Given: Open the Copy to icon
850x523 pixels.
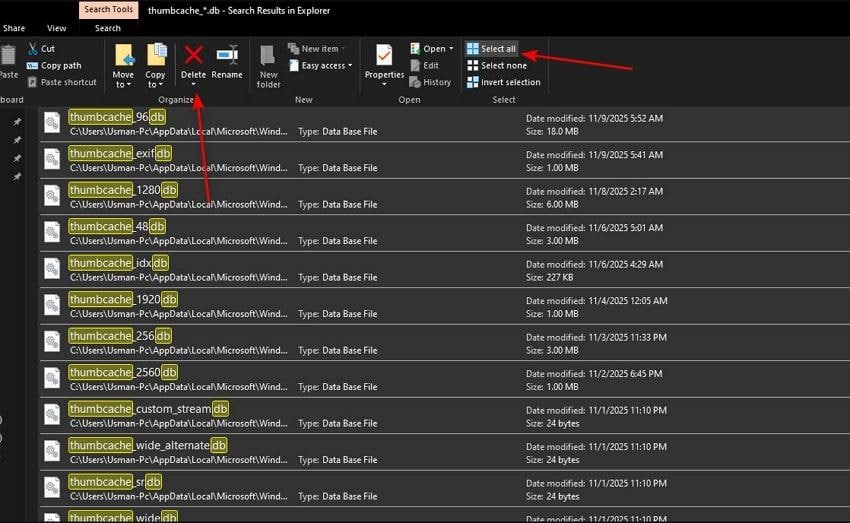Looking at the screenshot, I should [x=156, y=56].
